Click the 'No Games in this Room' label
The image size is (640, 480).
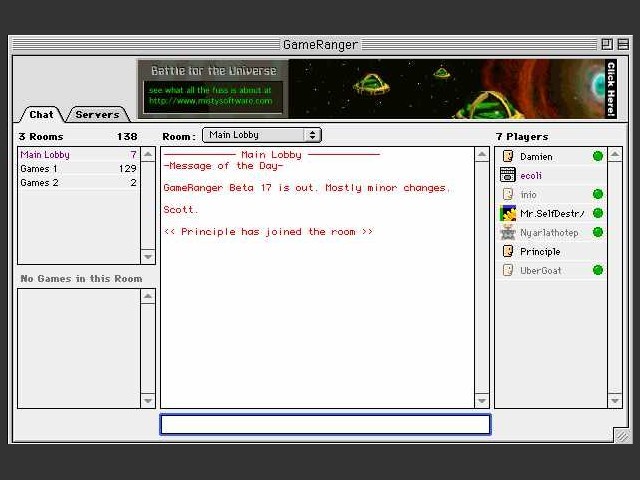(81, 279)
